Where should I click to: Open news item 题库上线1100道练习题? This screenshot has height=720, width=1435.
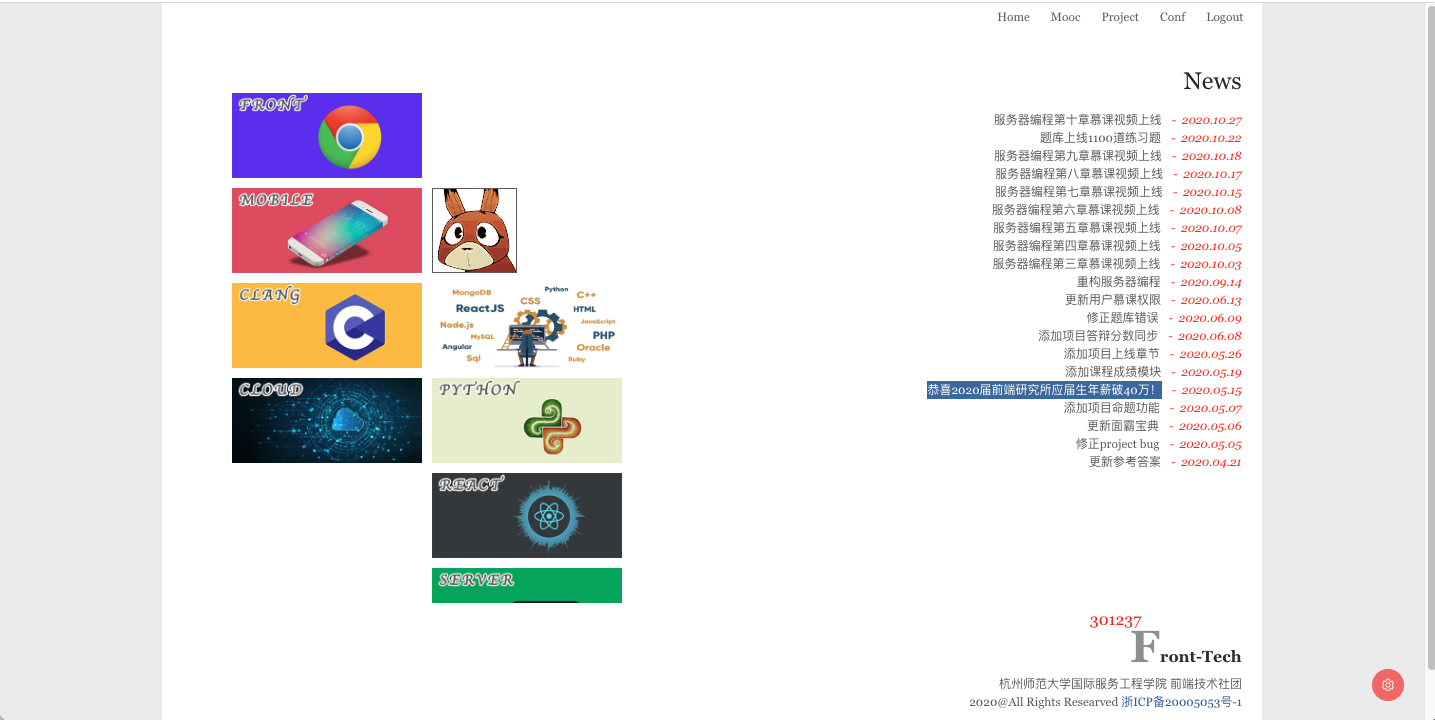1100,138
